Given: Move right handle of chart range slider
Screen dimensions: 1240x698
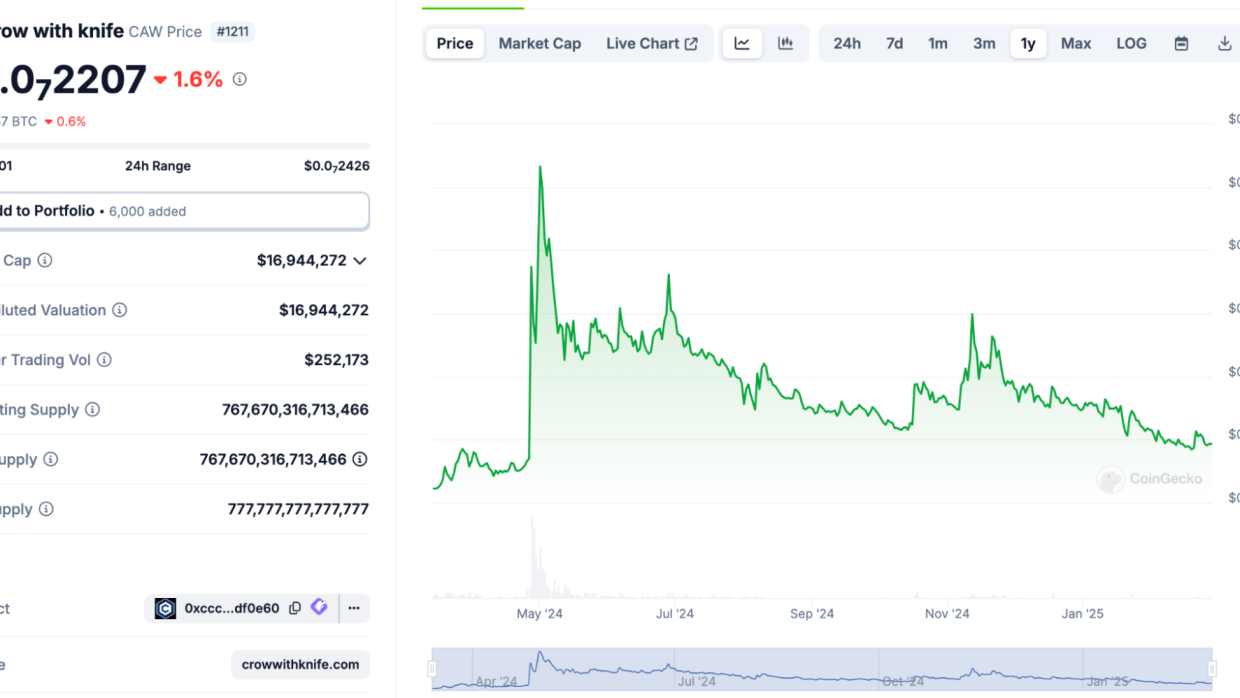Looking at the screenshot, I should point(1212,669).
